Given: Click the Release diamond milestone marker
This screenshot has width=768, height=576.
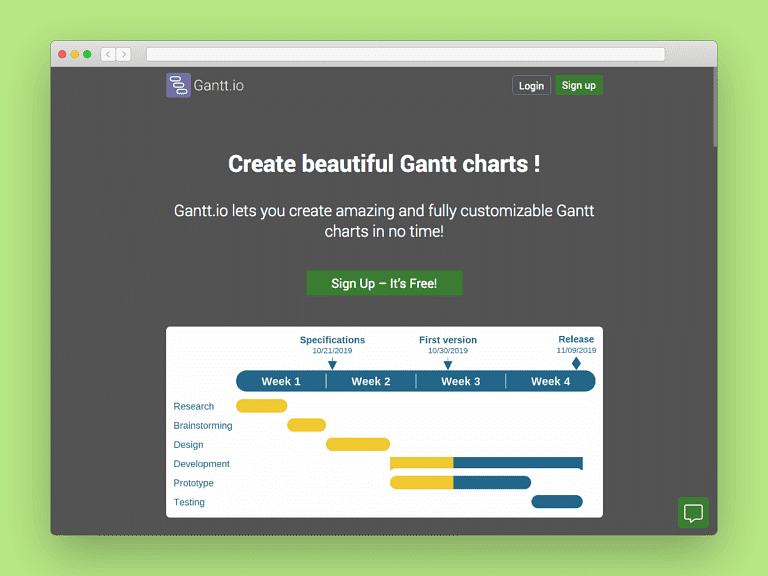Looking at the screenshot, I should tap(576, 363).
